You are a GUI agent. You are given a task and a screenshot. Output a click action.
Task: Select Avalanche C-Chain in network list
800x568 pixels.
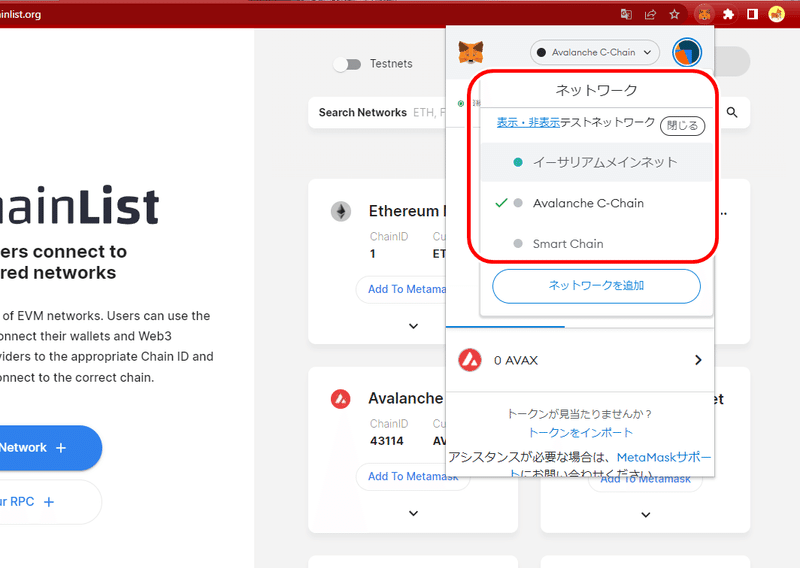tap(596, 203)
